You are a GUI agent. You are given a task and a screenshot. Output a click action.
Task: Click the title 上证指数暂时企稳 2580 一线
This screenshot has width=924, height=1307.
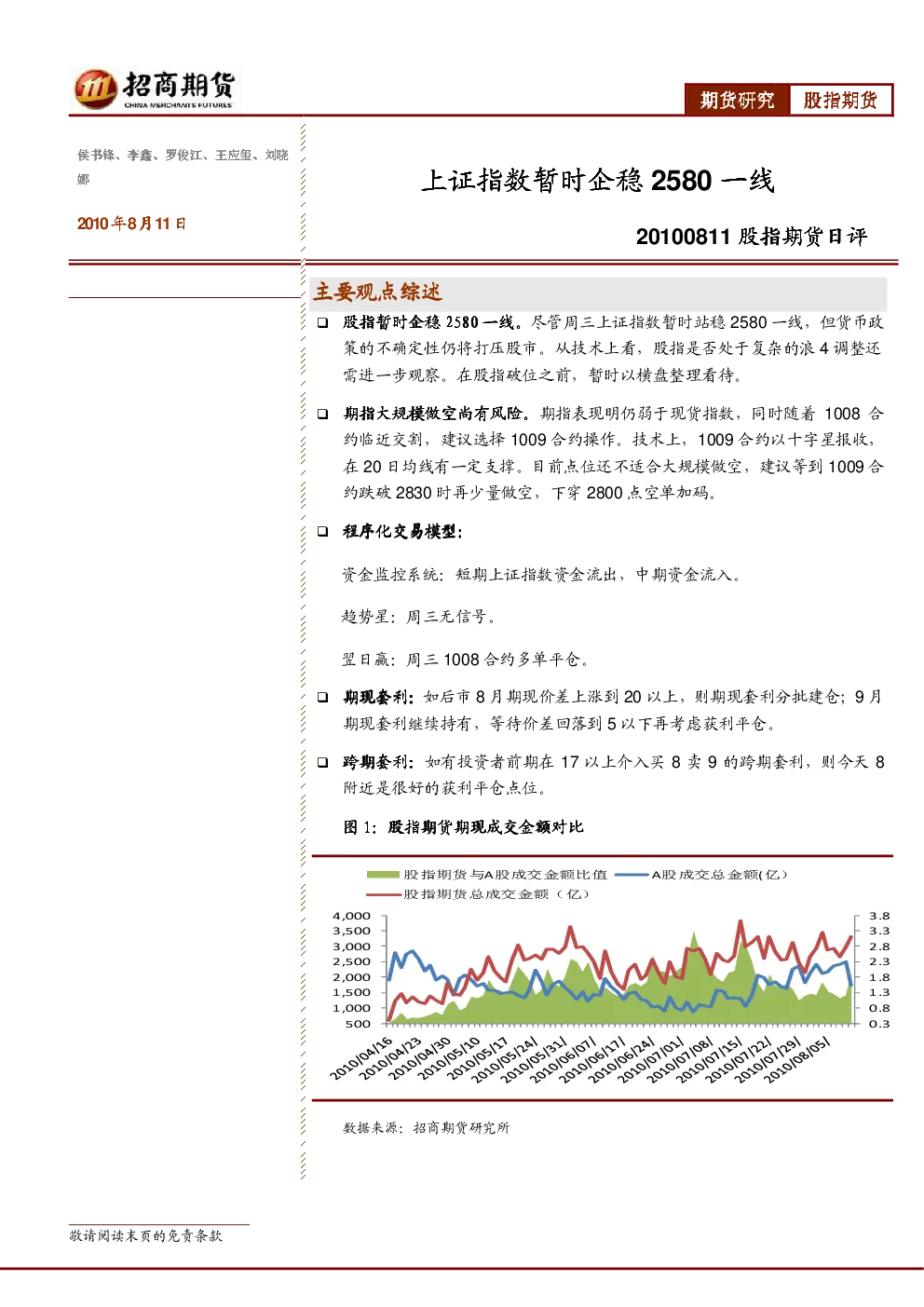pos(597,180)
